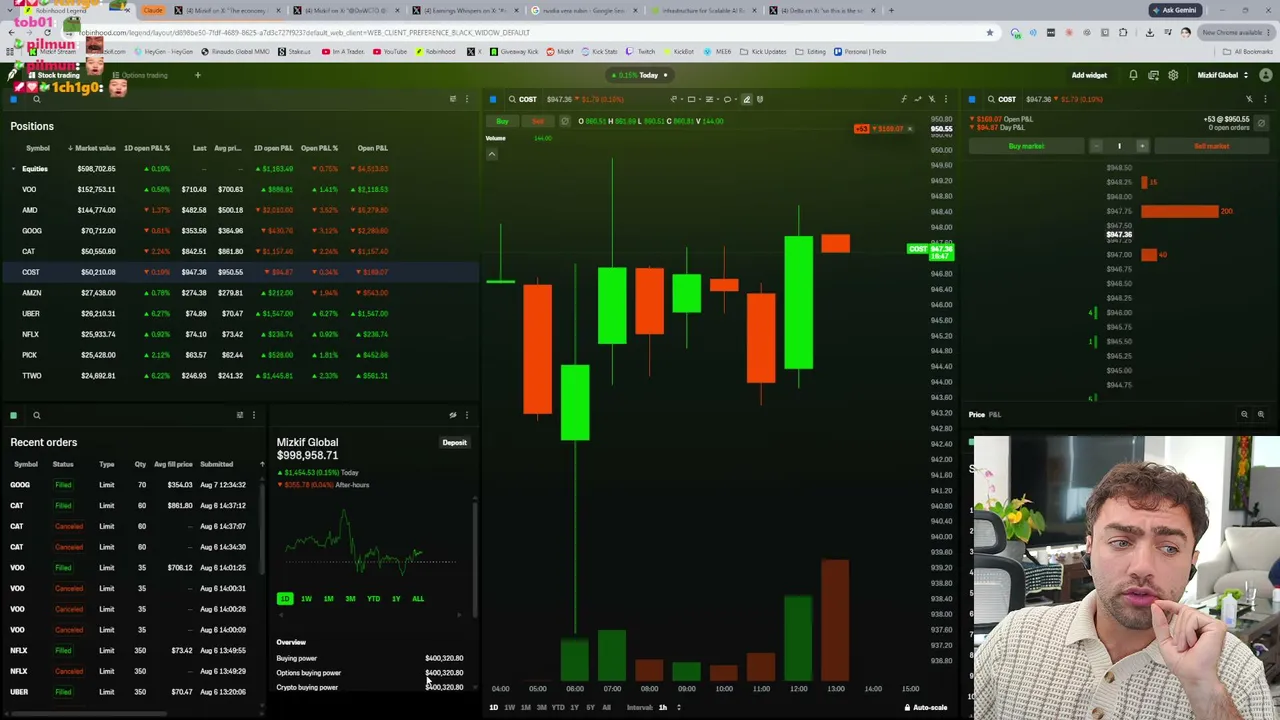
Task: Switch to the Claude browser tab
Action: 152,10
